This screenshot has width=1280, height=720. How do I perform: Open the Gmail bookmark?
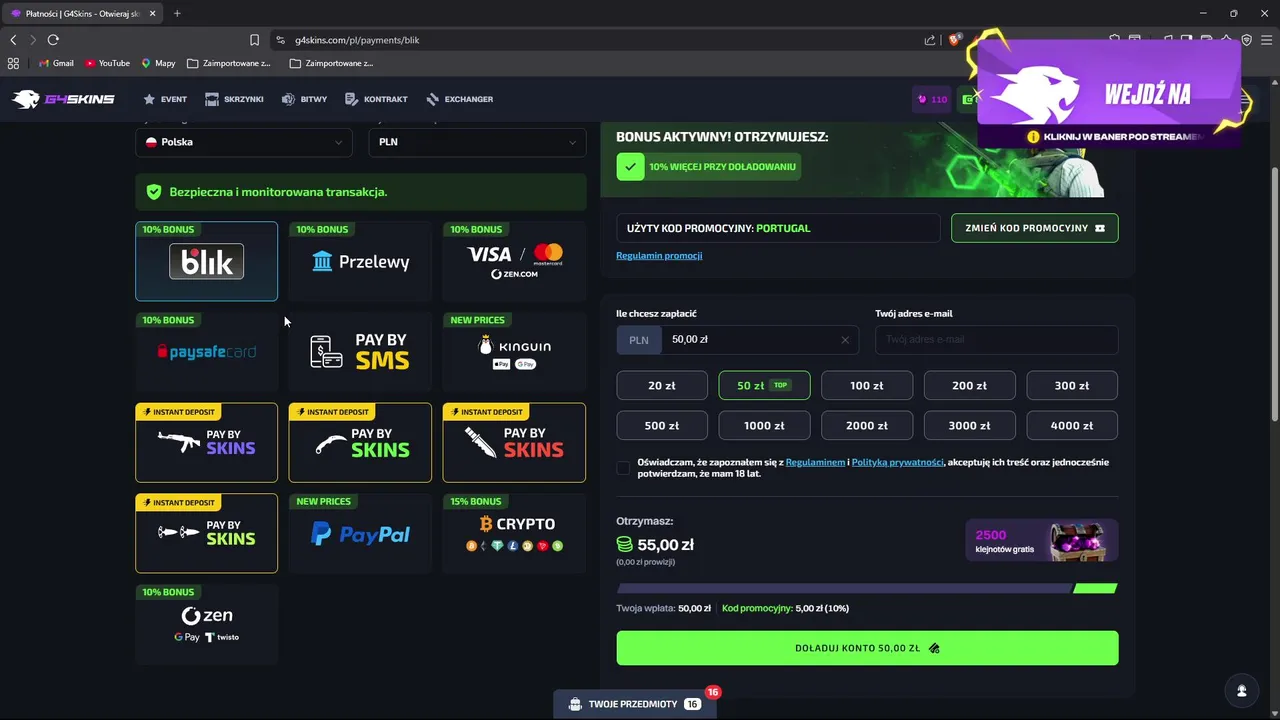tap(56, 63)
